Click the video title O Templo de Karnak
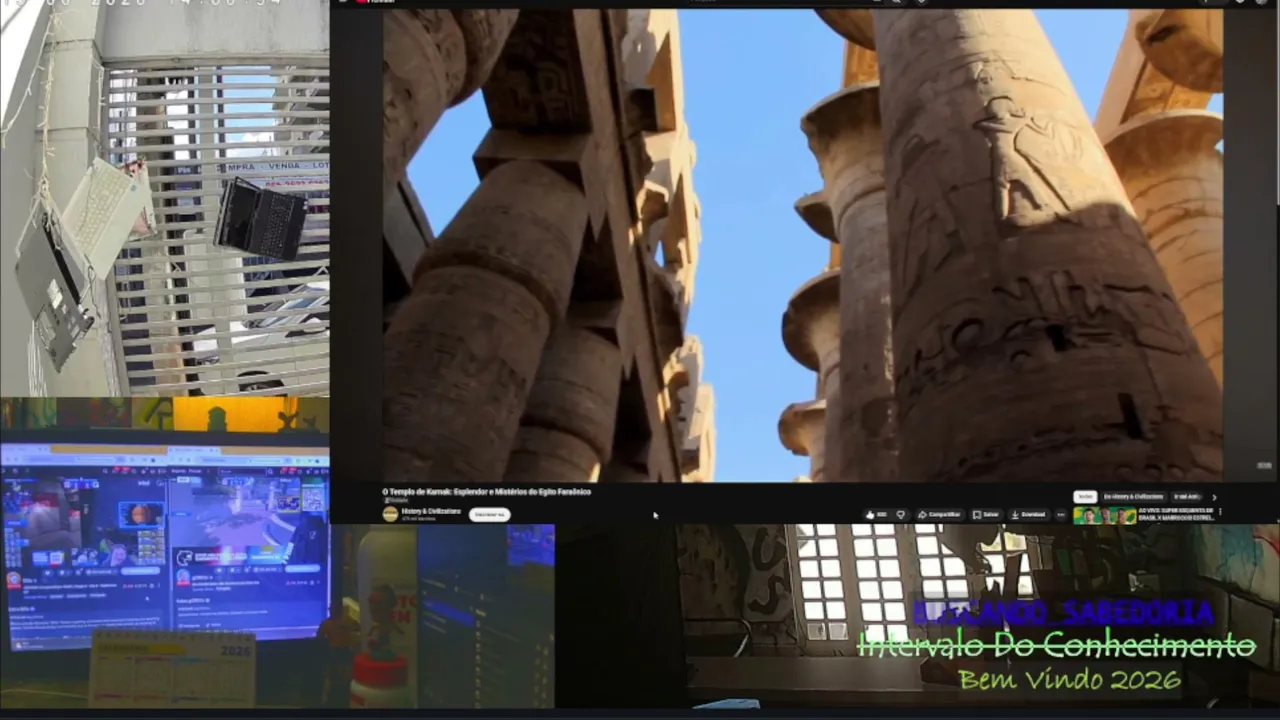 pos(486,492)
